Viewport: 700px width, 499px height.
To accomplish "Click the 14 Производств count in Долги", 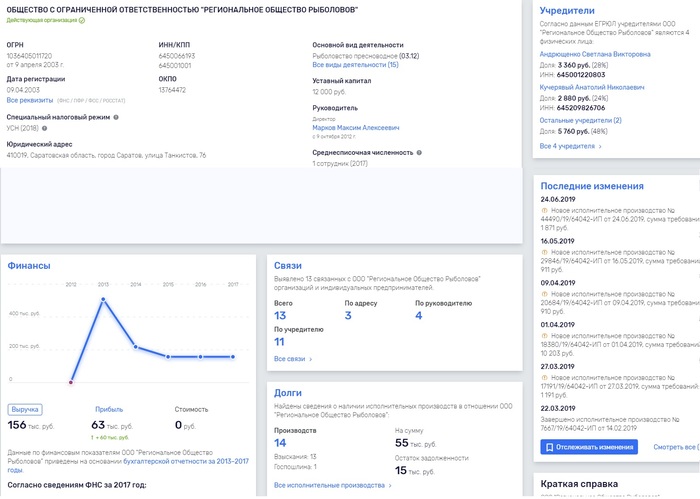I will click(x=280, y=442).
